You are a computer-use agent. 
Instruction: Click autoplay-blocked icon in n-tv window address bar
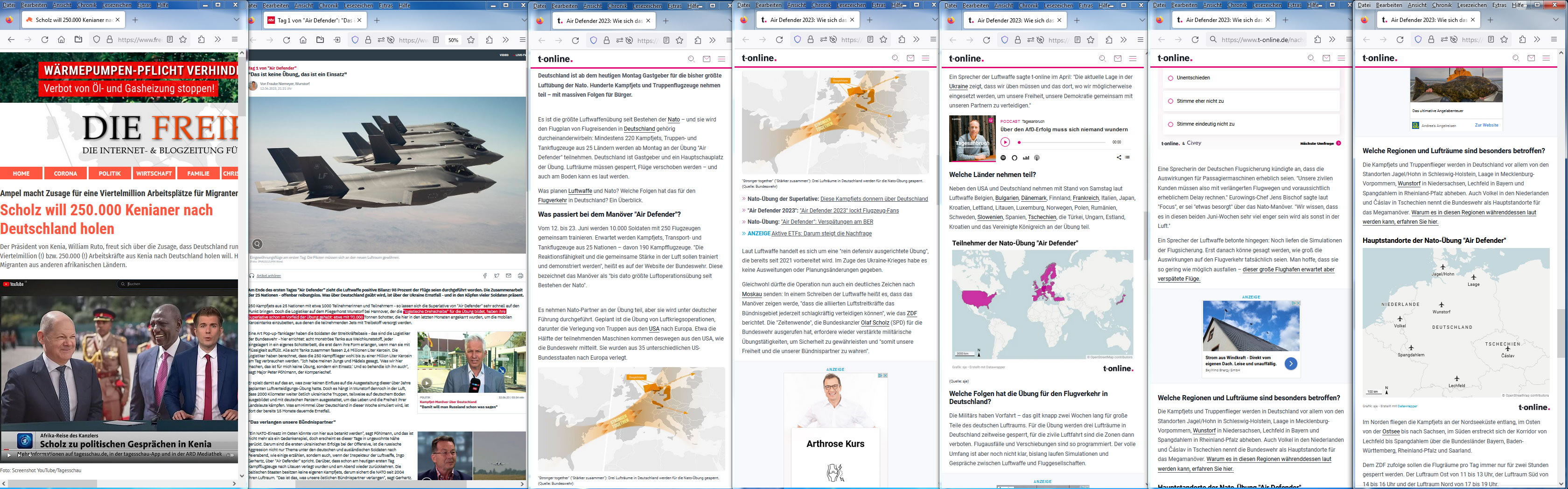[x=390, y=40]
